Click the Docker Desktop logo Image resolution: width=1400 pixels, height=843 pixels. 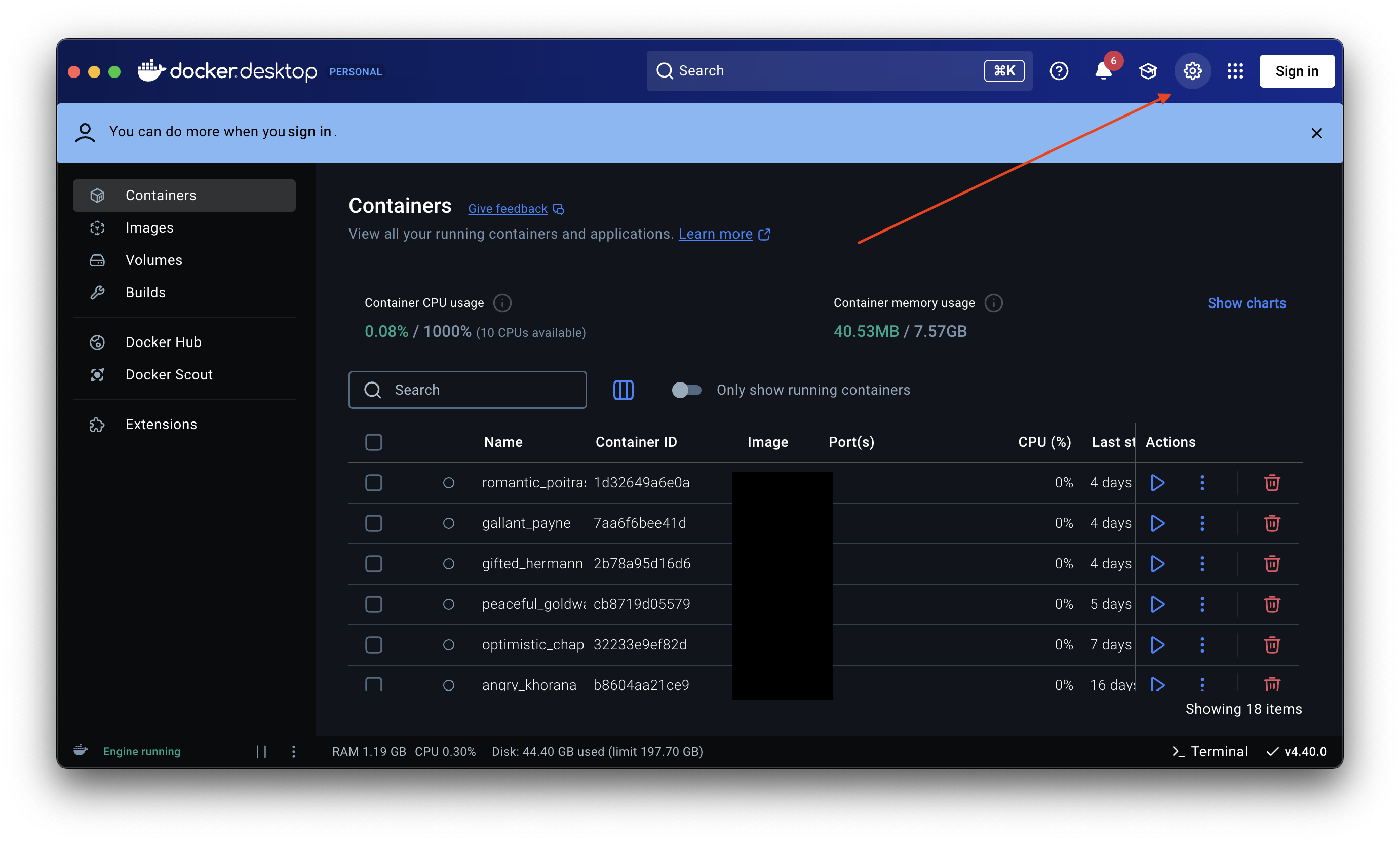coord(227,71)
